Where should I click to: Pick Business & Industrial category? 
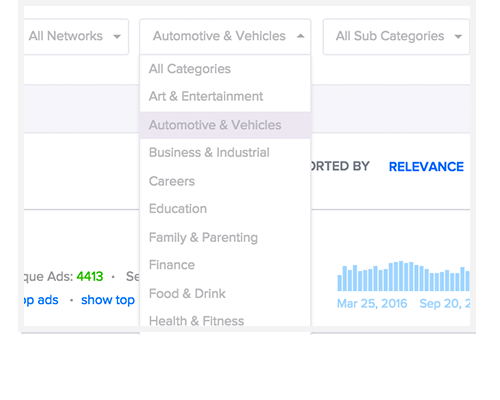pyautogui.click(x=225, y=153)
